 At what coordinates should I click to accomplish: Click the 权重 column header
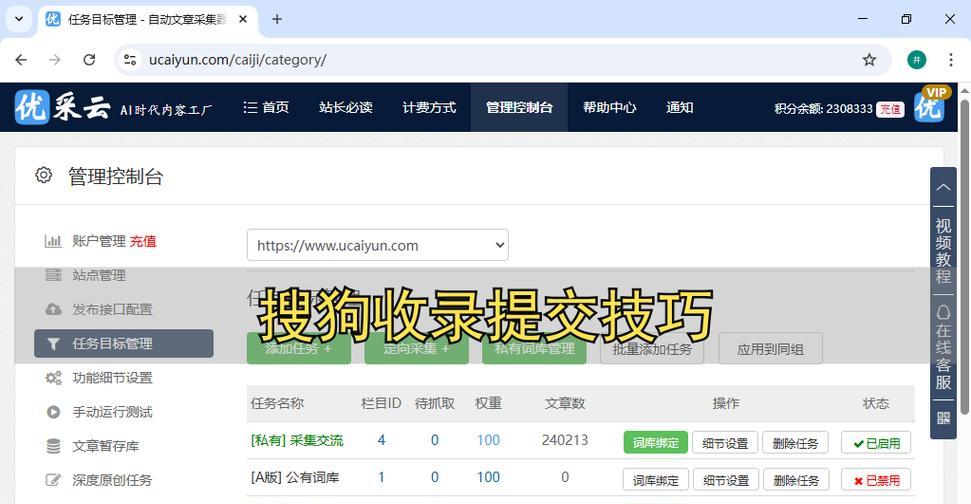[488, 403]
